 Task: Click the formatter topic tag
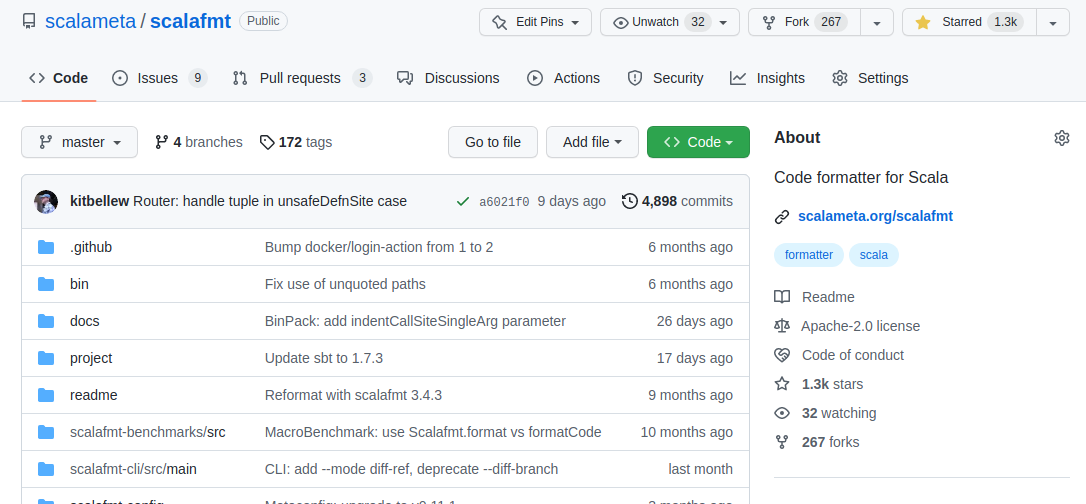coord(809,255)
